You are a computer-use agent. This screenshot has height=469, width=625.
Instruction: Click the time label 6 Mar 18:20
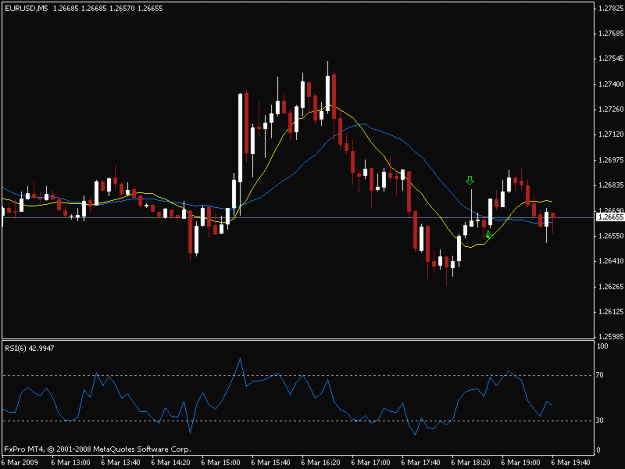[471, 463]
